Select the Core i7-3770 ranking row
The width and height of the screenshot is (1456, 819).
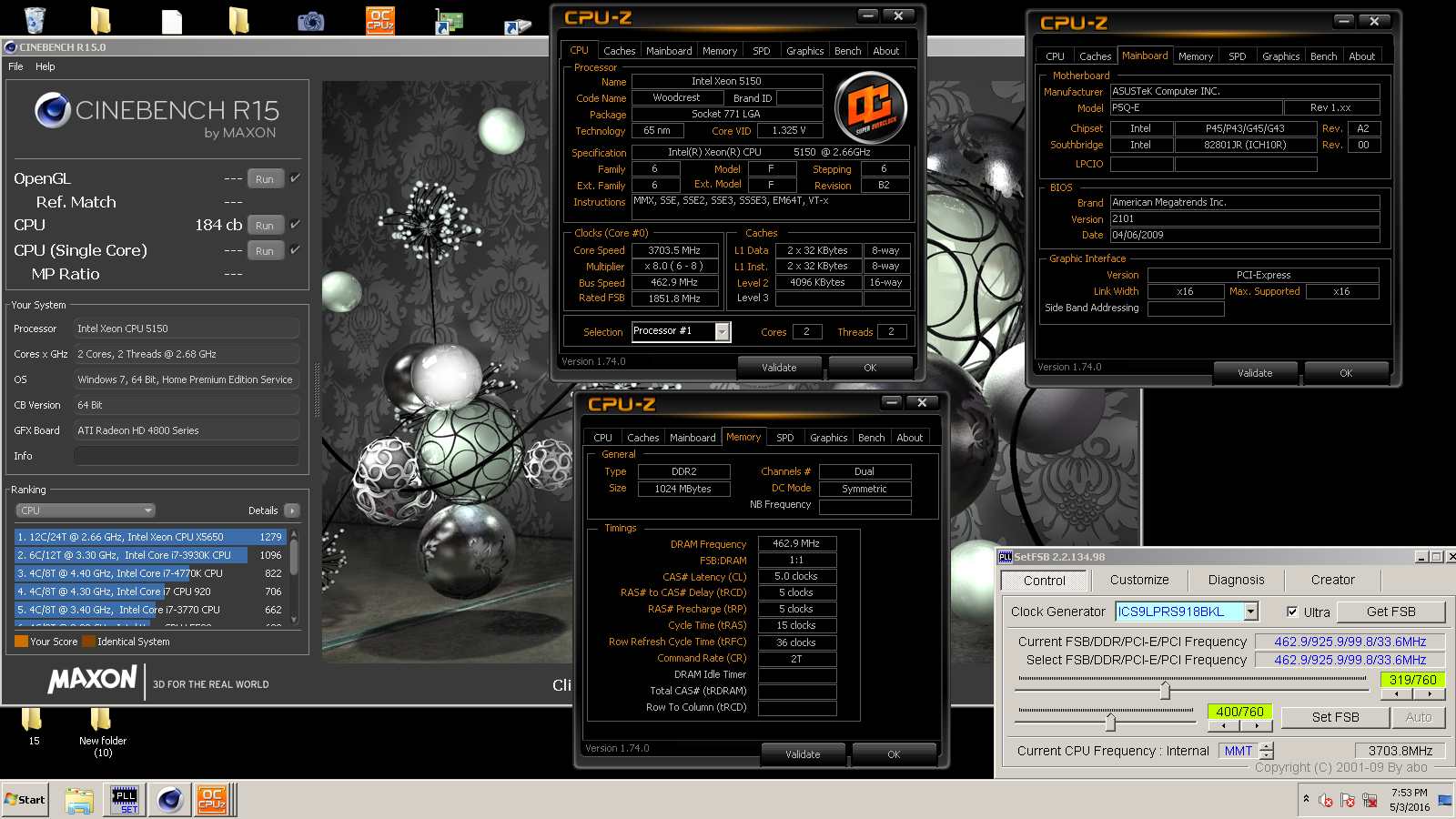[x=150, y=610]
